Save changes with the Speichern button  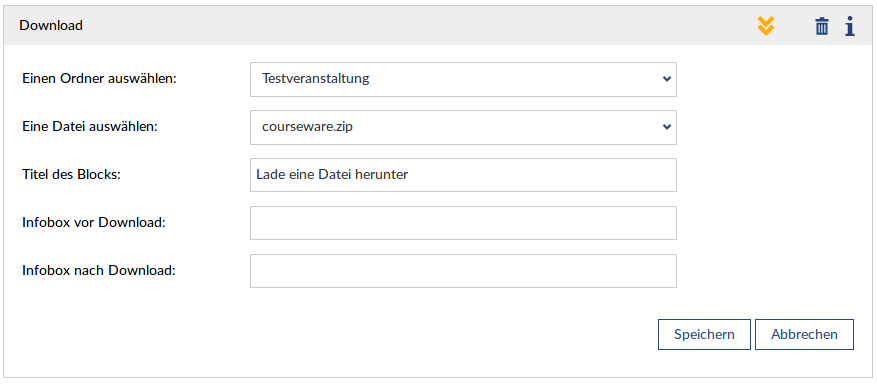(x=704, y=334)
